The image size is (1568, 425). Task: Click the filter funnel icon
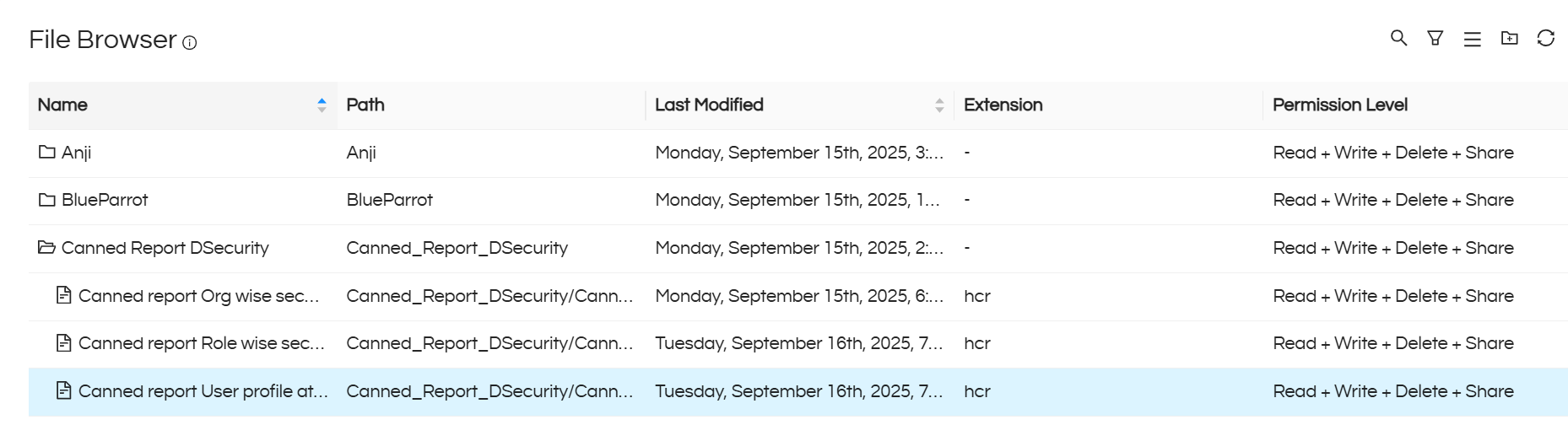pos(1435,38)
